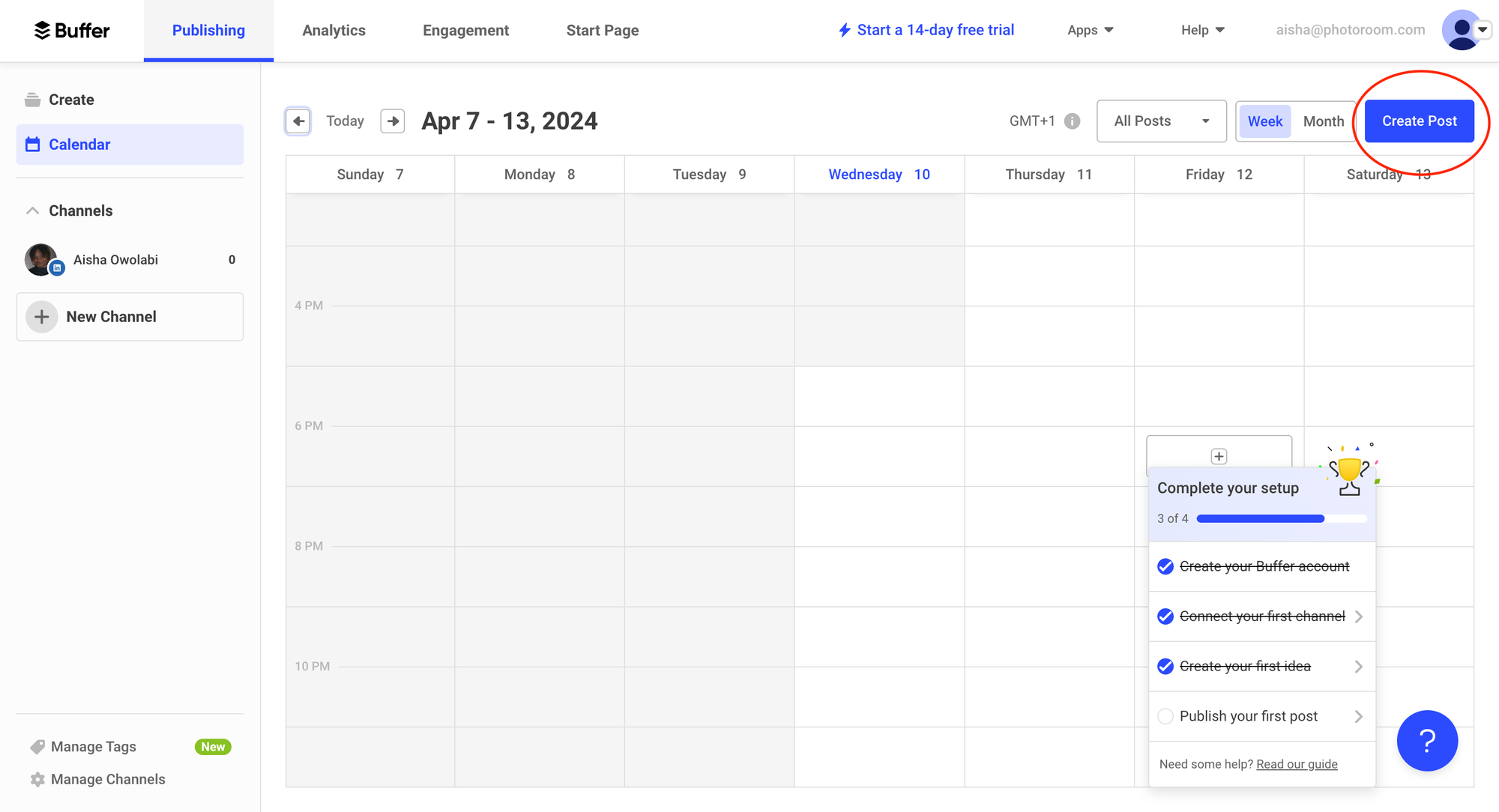
Task: Click the help question mark icon
Action: (1426, 740)
